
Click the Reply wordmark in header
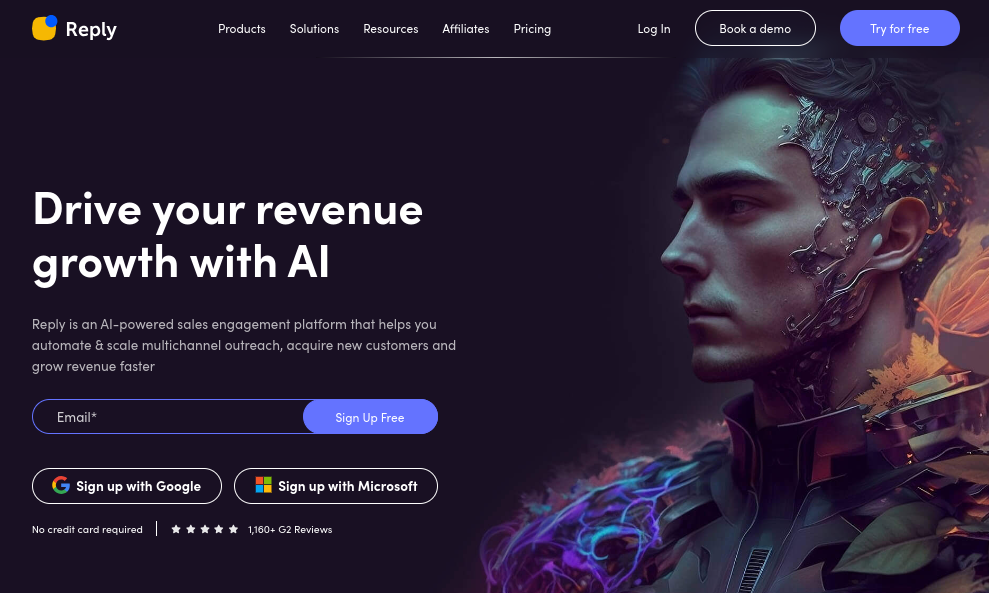tap(91, 30)
